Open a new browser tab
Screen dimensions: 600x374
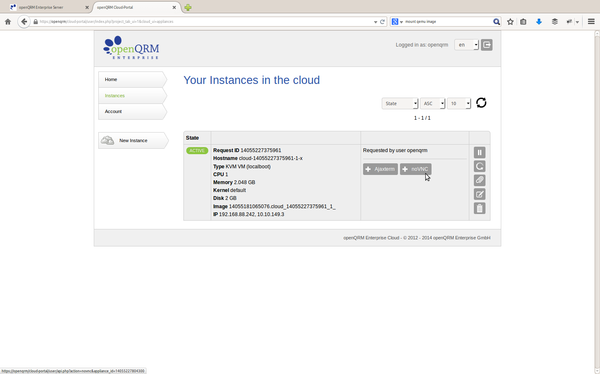[188, 7]
